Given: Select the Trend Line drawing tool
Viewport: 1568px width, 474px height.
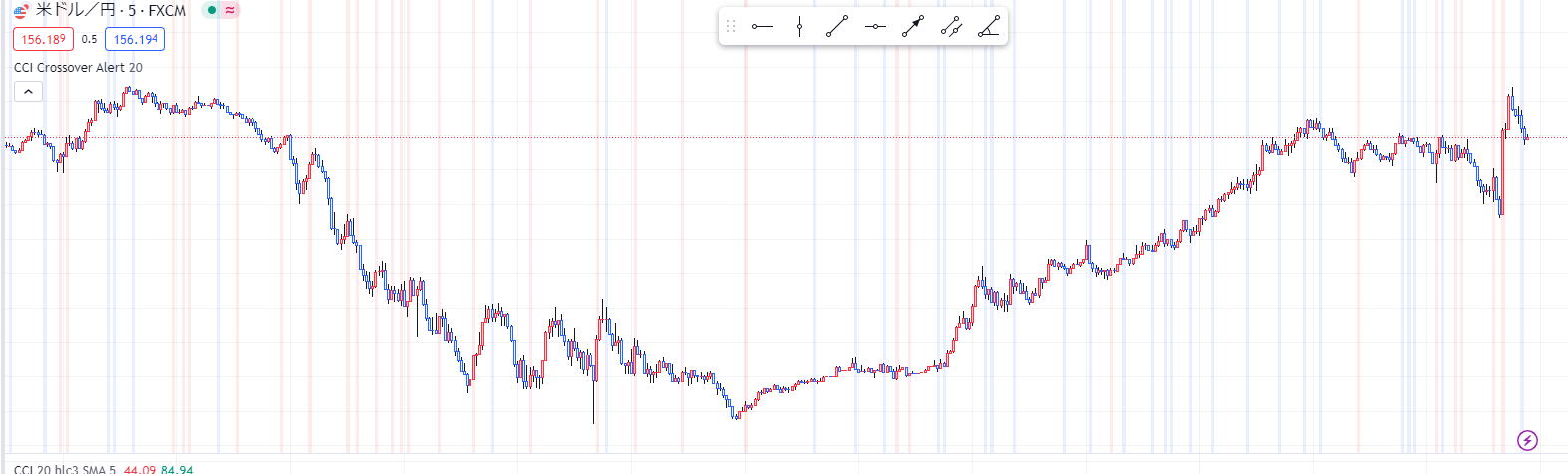Looking at the screenshot, I should point(837,27).
